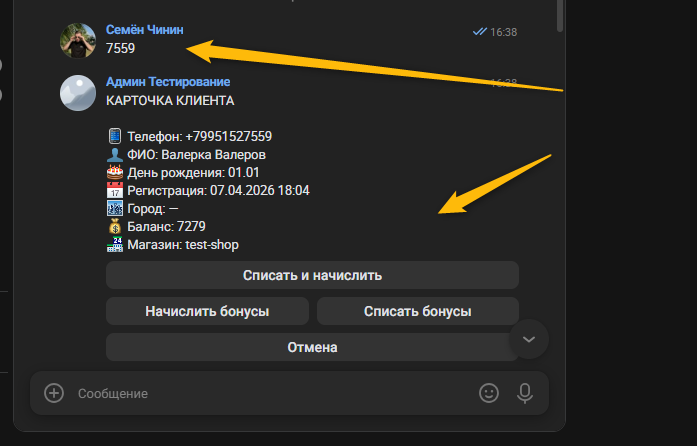This screenshot has width=697, height=446.
Task: Open Семён Чинин's avatar photo
Action: [78, 40]
